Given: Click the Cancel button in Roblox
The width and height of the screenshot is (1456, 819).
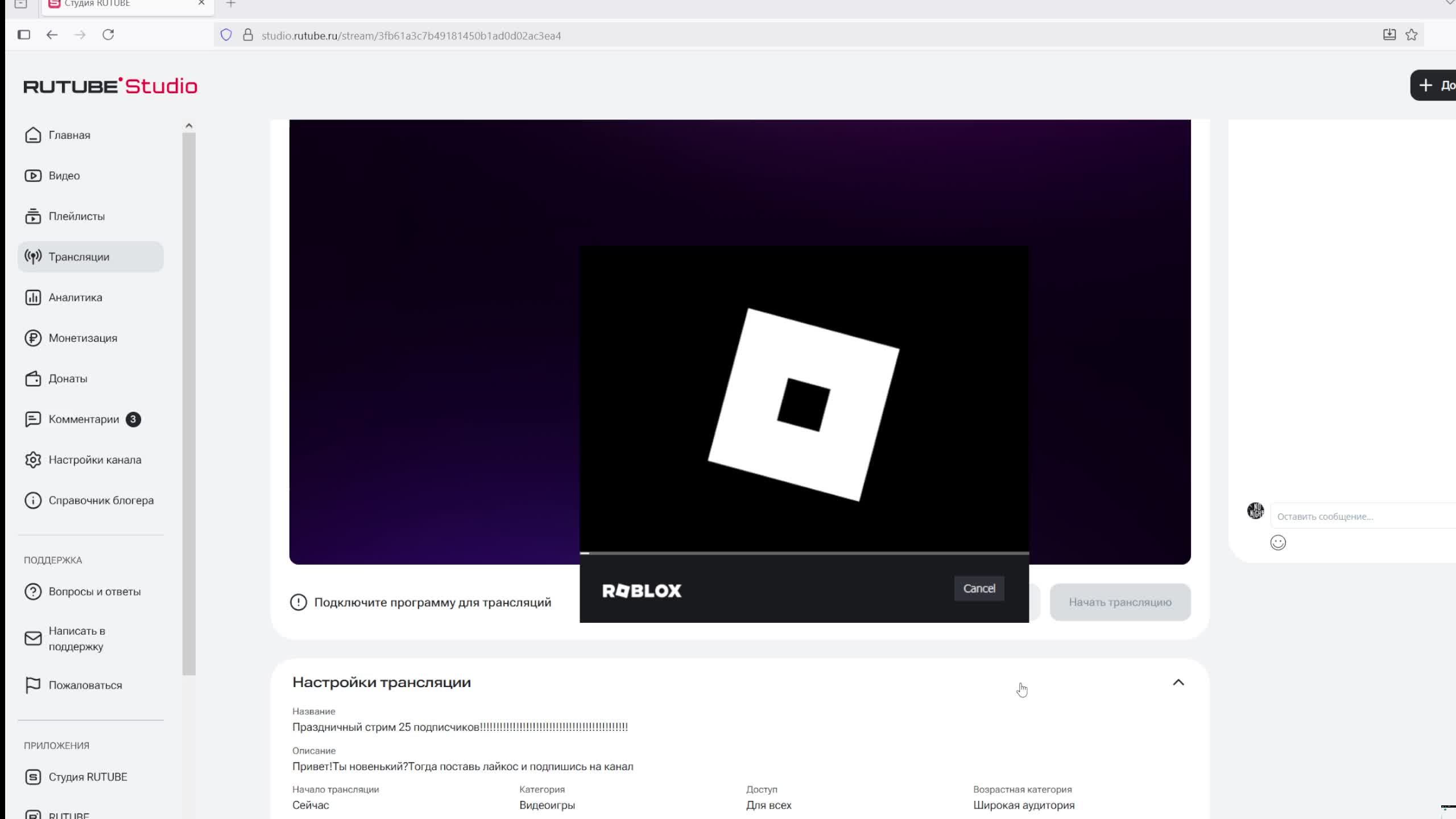Looking at the screenshot, I should coord(978,589).
